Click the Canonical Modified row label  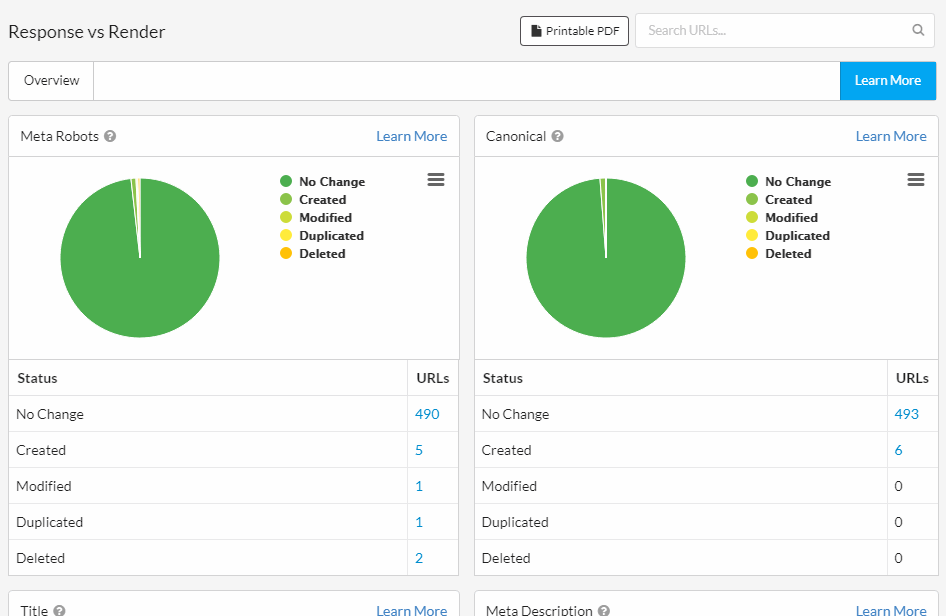pyautogui.click(x=509, y=486)
